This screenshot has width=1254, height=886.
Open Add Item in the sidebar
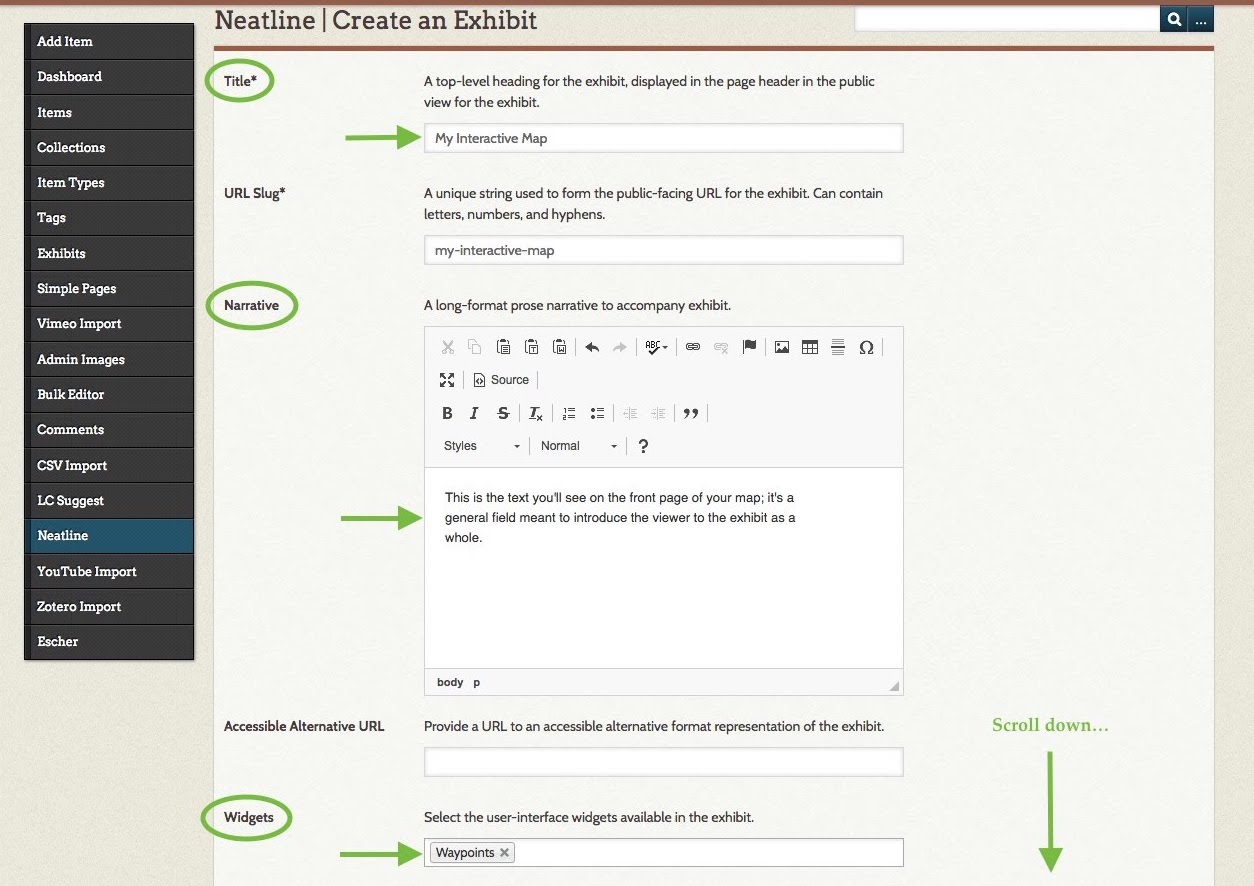pos(109,42)
